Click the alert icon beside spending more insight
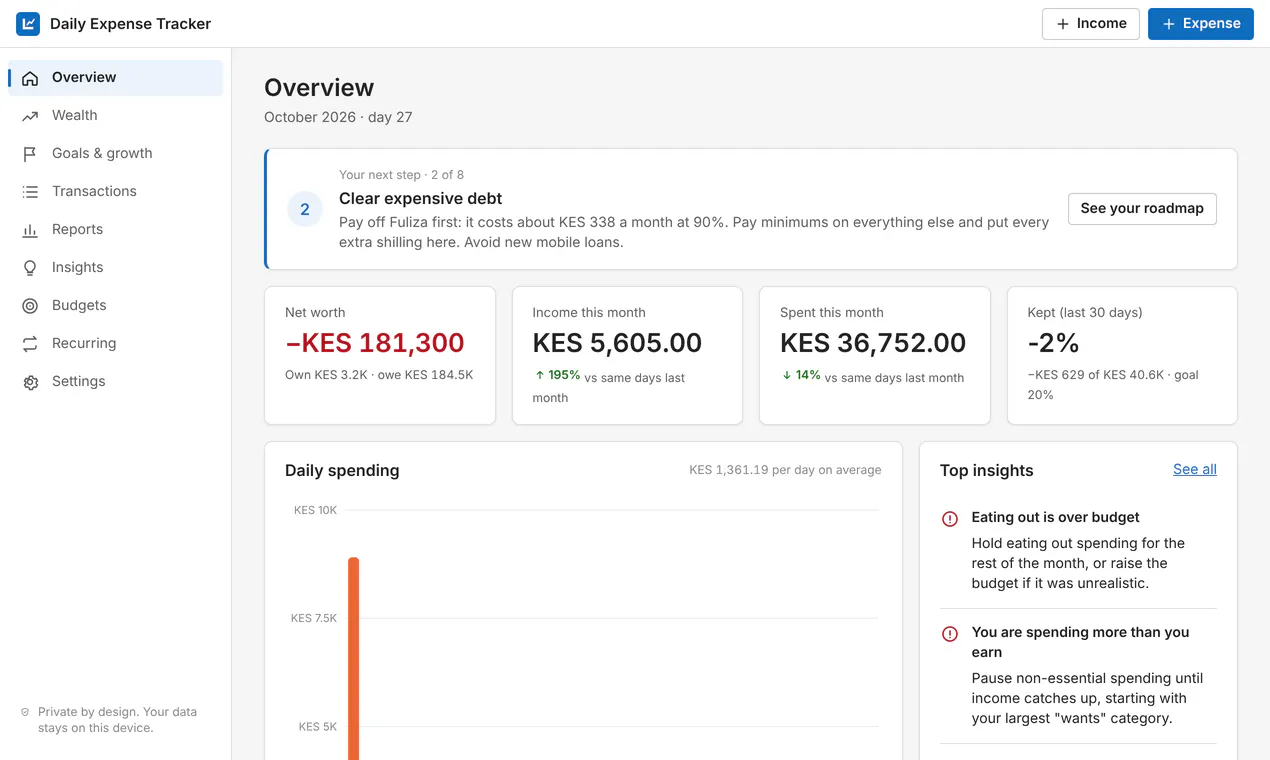Screen dimensions: 1270x760 pos(950,634)
